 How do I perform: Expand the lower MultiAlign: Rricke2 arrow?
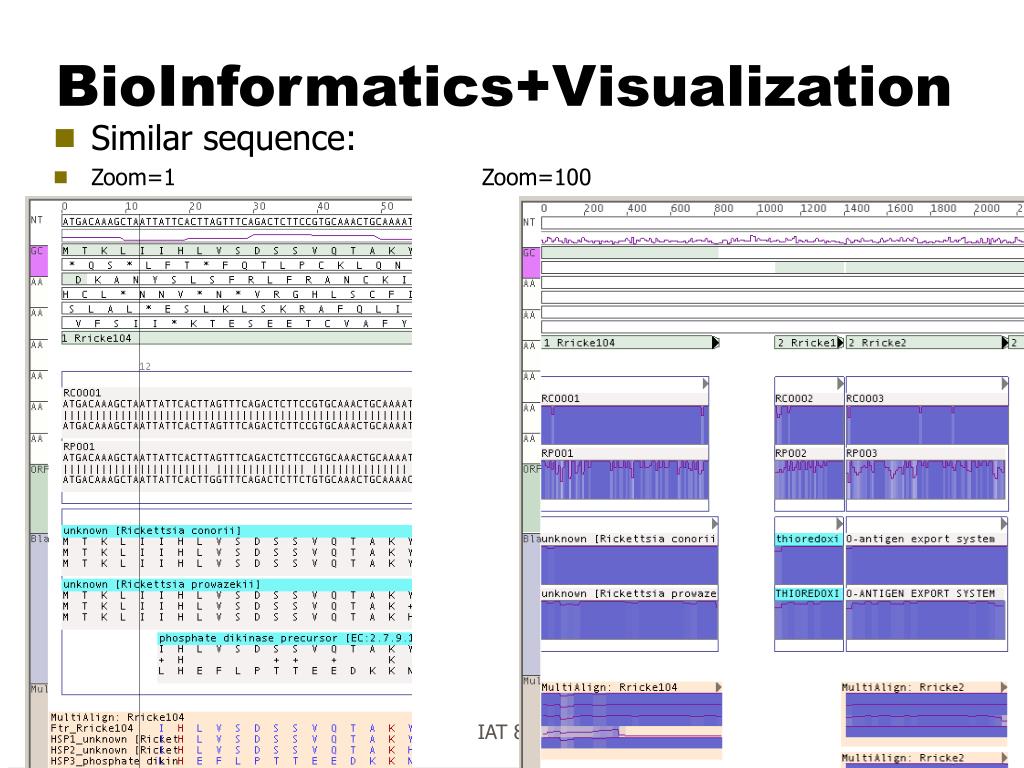pos(1005,758)
